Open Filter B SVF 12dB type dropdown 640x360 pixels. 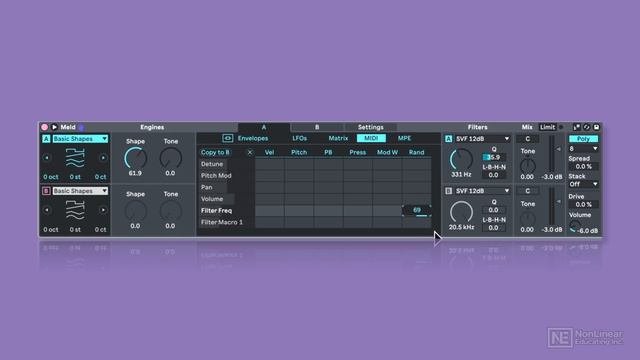482,191
